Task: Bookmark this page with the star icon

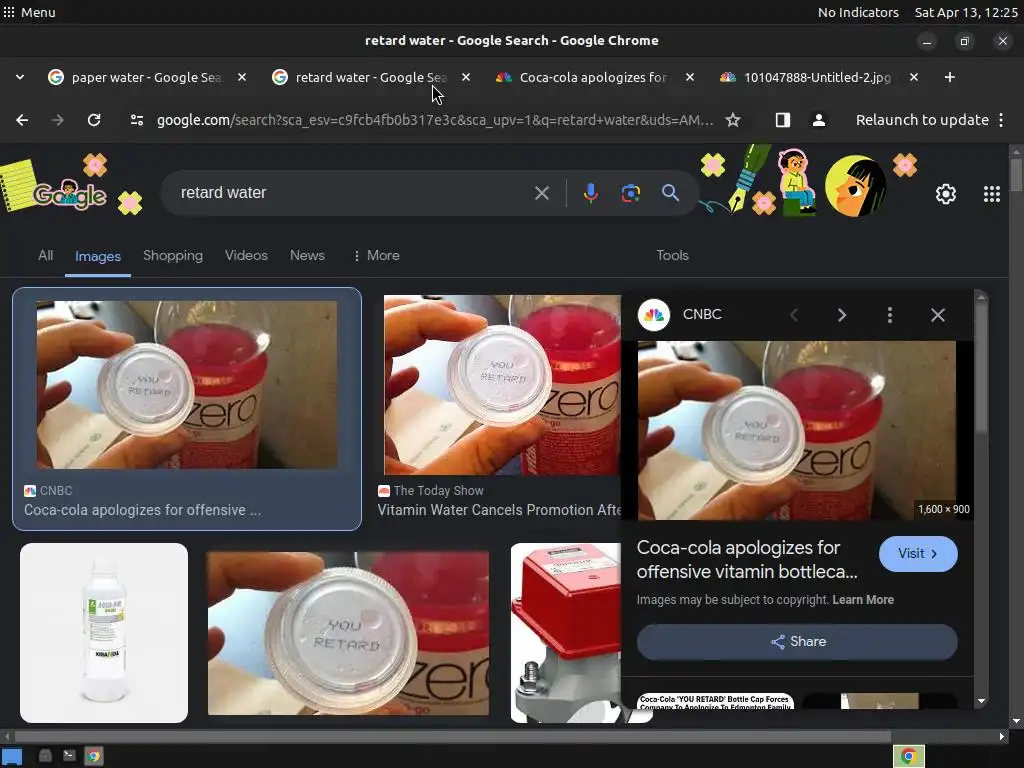Action: tap(733, 120)
